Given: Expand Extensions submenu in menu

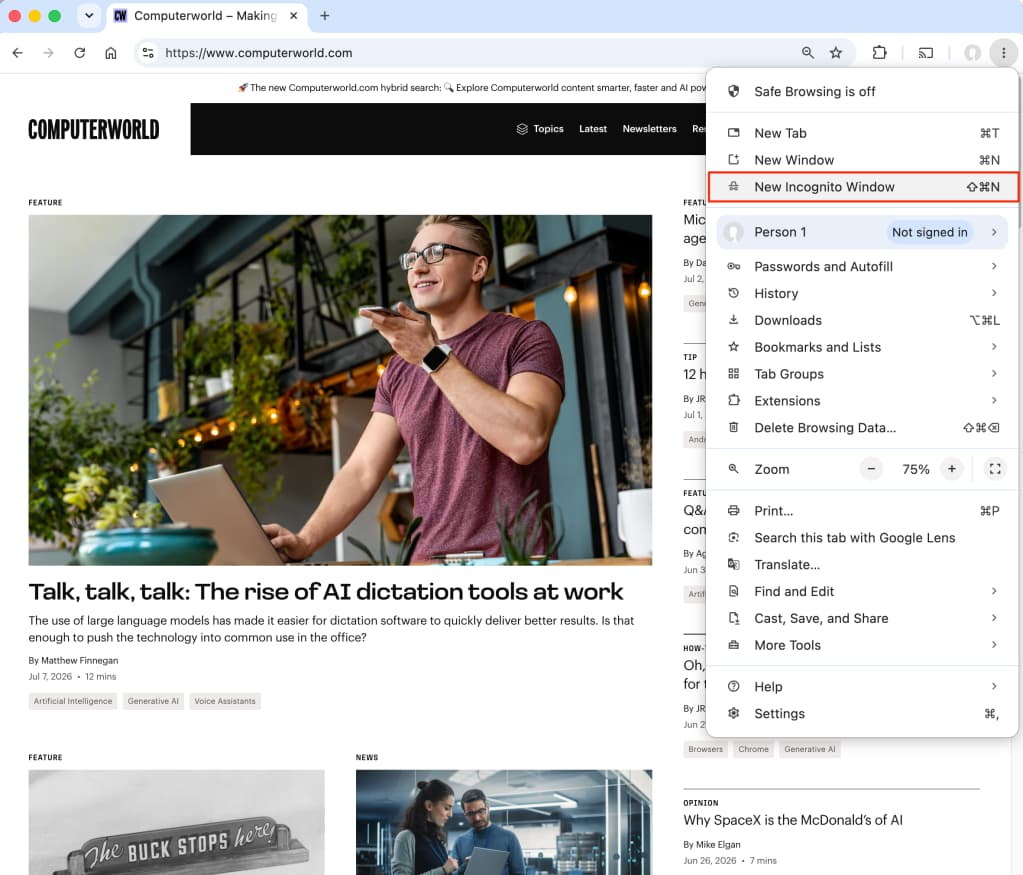Looking at the screenshot, I should coord(862,401).
